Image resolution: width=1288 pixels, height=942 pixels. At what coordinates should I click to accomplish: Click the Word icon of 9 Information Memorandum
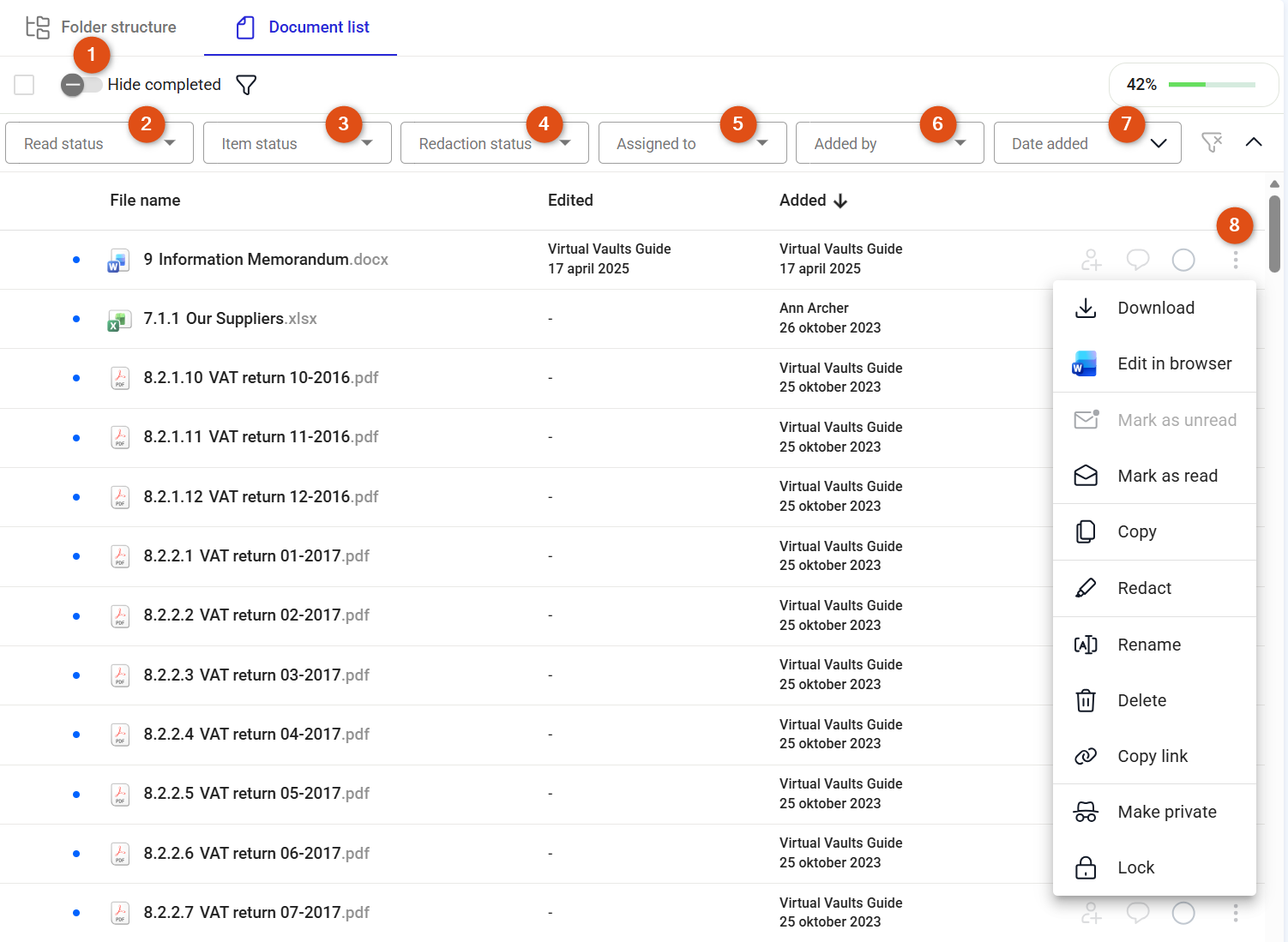(119, 260)
